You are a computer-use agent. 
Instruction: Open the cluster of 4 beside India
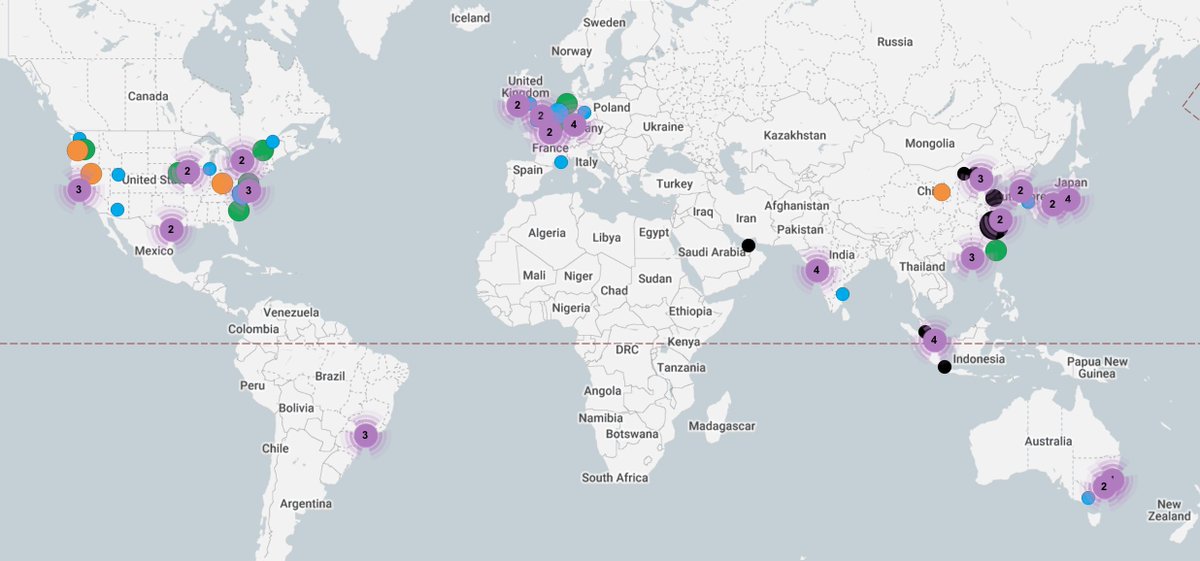click(x=817, y=270)
